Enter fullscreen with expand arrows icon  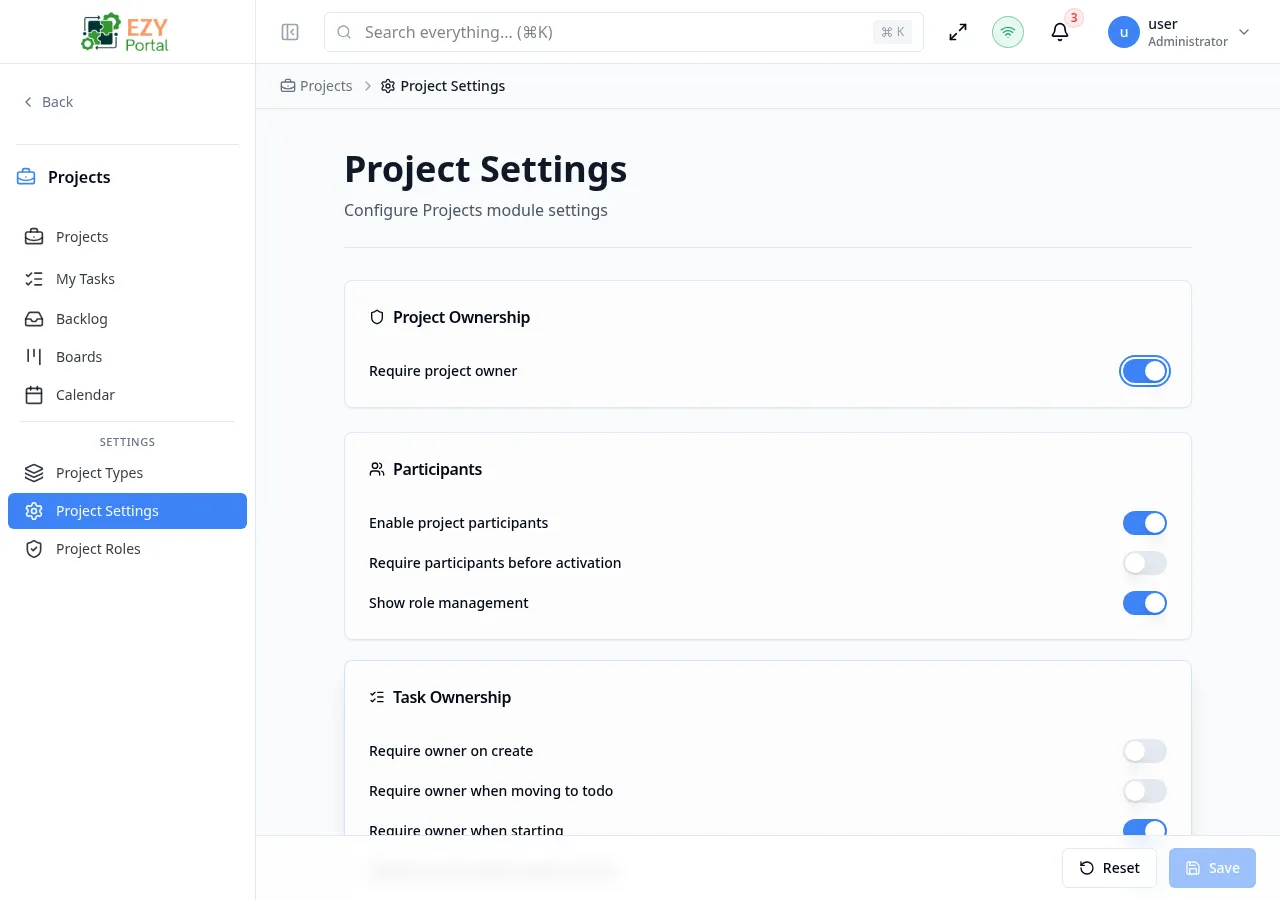click(x=958, y=32)
